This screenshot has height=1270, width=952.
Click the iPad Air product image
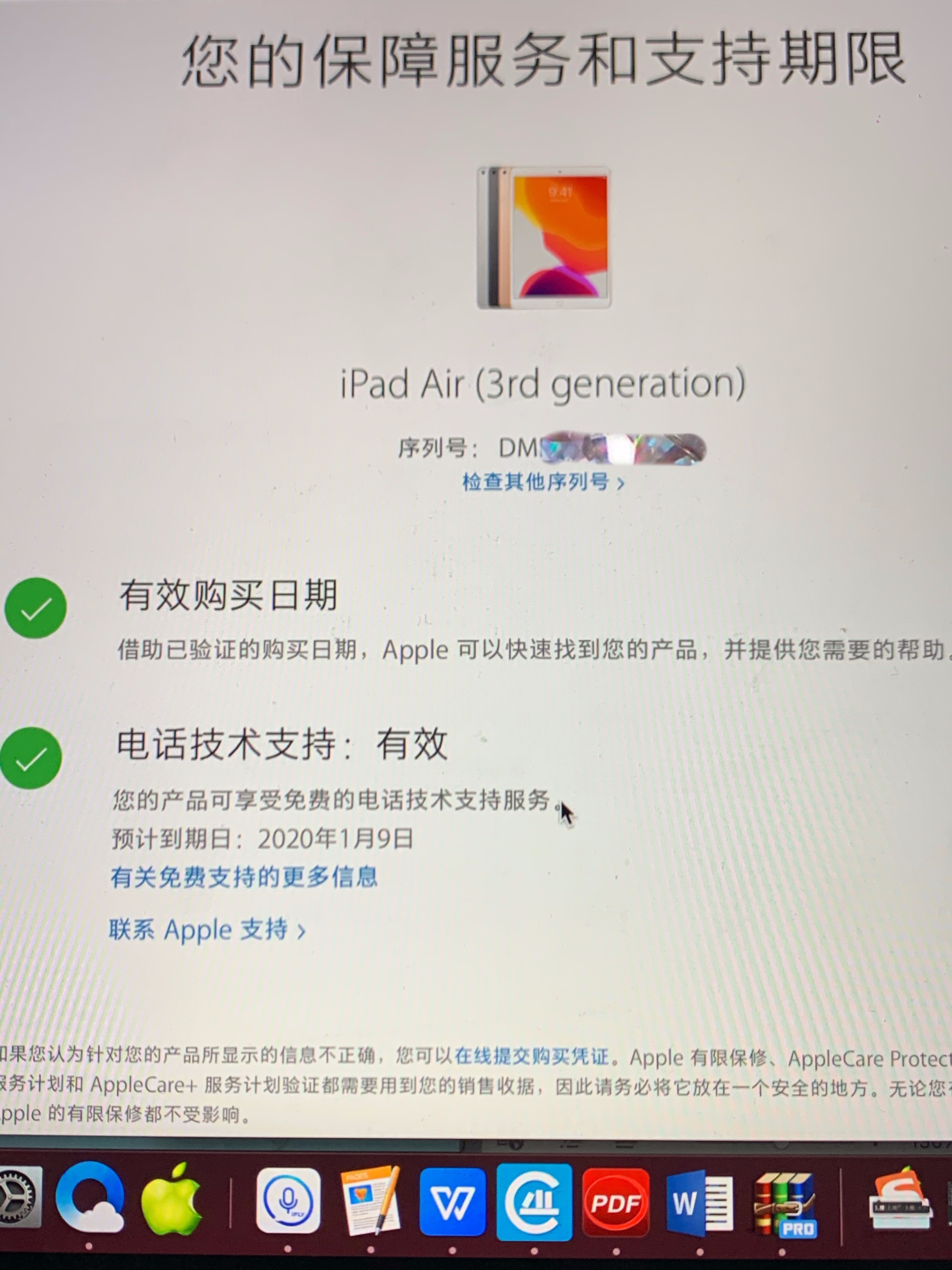[x=543, y=237]
